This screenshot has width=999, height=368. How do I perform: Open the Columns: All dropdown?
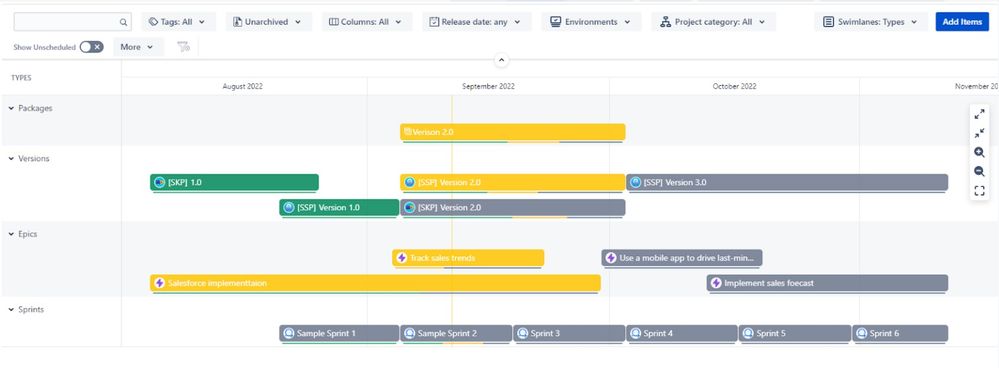click(367, 22)
